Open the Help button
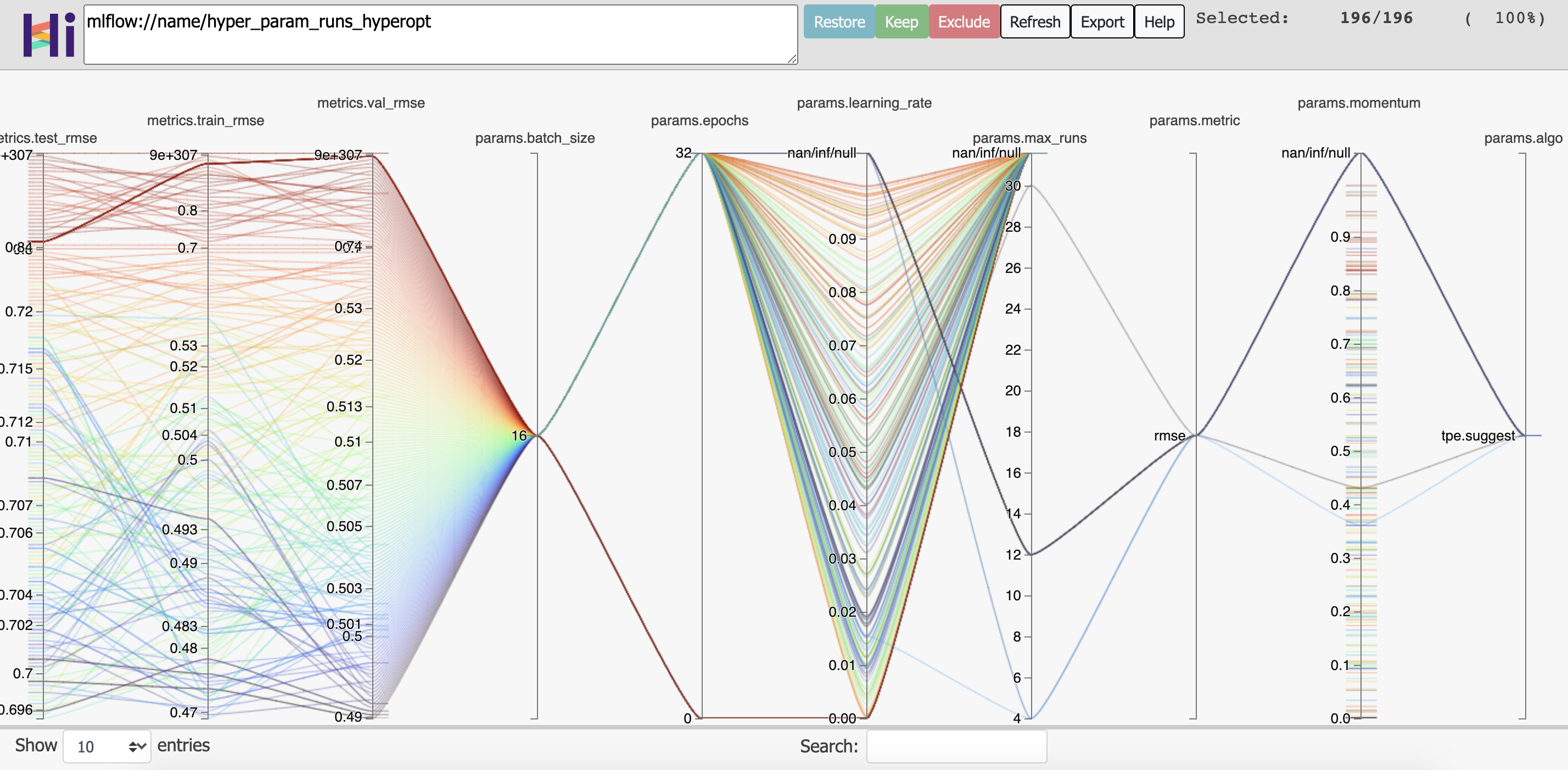The image size is (1568, 770). 1158,22
